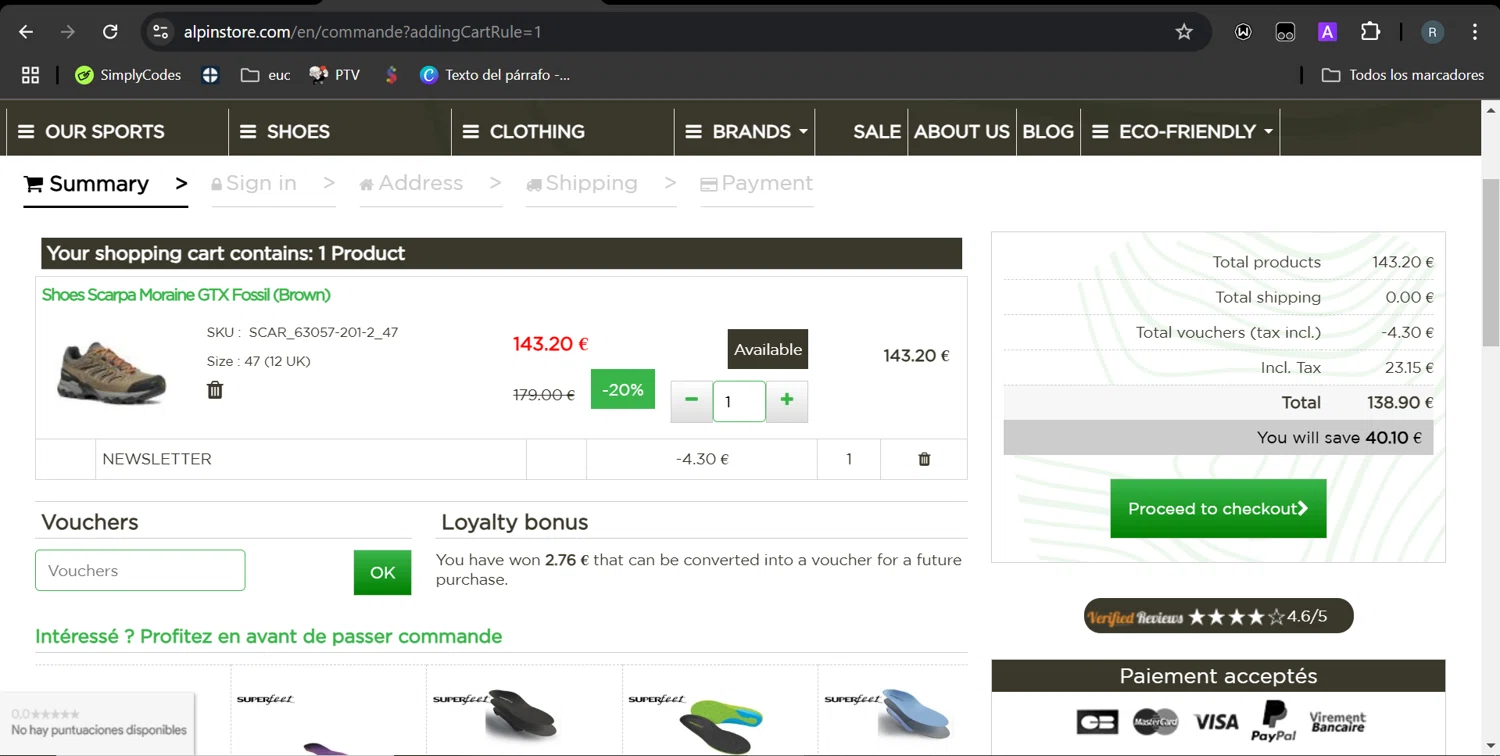The width and height of the screenshot is (1500, 756).
Task: Open Shoes Scarpa Moraine GTX Fossil product link
Action: click(x=186, y=295)
